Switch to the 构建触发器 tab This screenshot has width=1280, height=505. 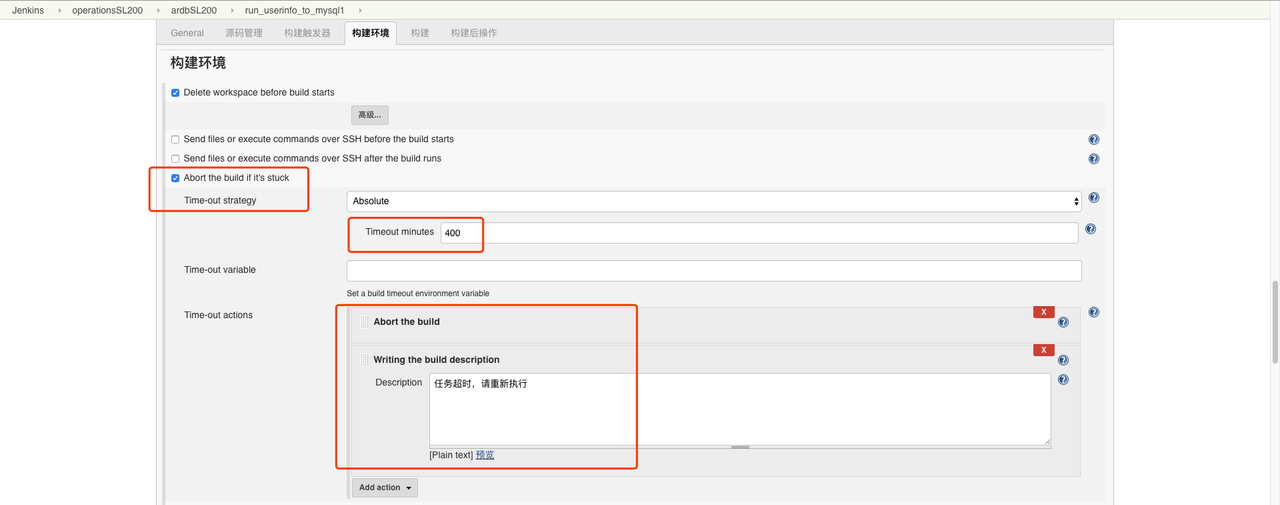click(x=307, y=33)
